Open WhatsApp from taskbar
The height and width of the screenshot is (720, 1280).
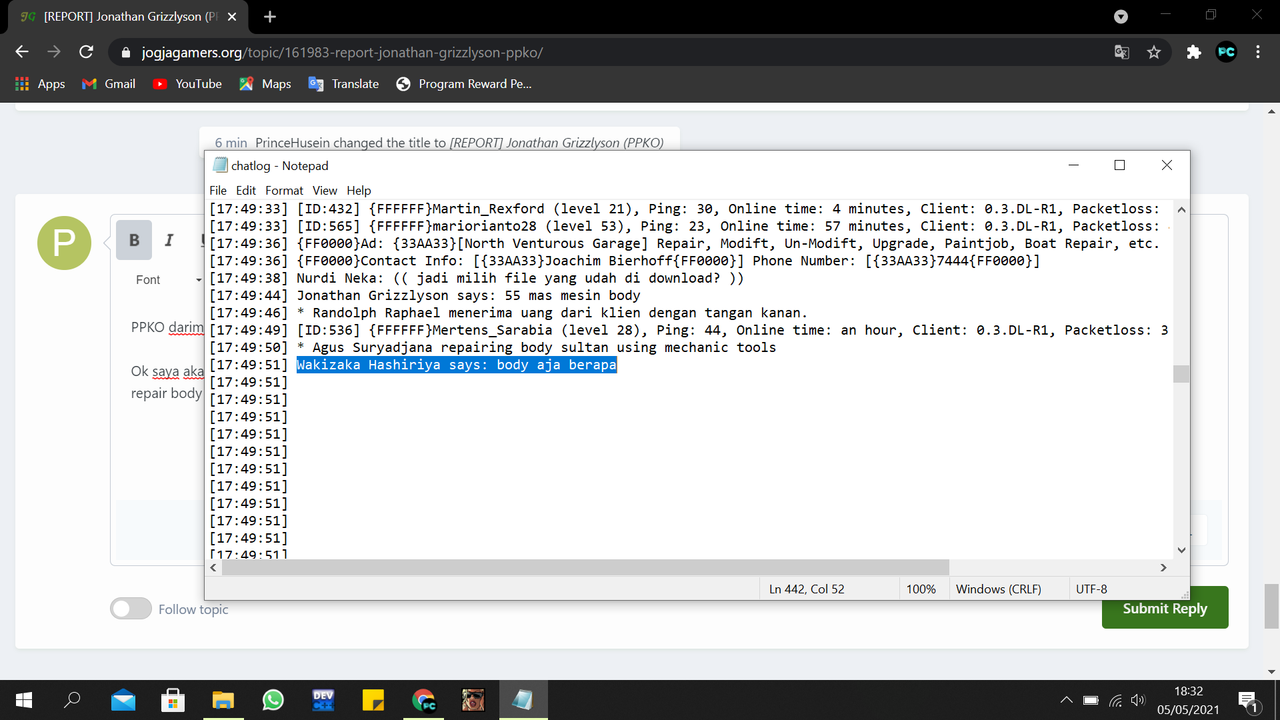[x=273, y=700]
